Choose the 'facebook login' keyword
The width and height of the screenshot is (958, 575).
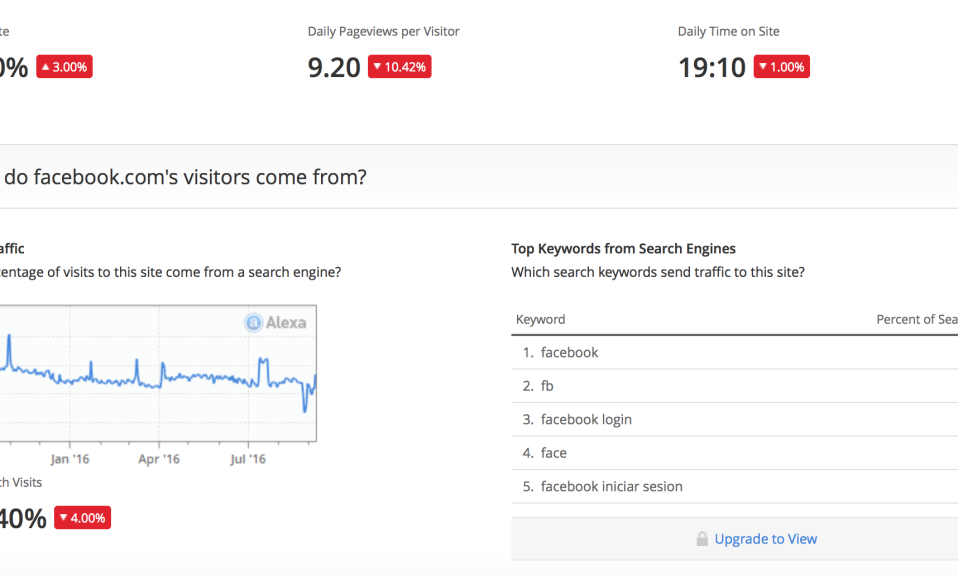click(x=586, y=419)
